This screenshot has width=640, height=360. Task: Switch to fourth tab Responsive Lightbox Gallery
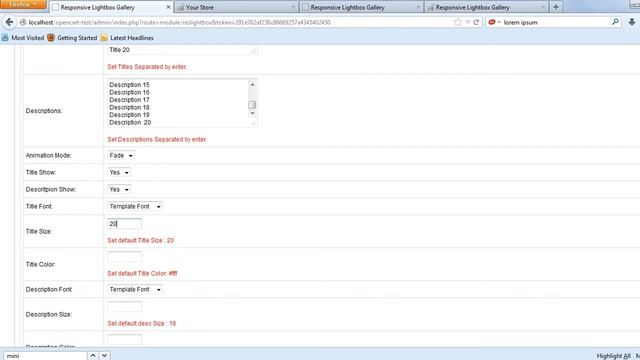[x=486, y=7]
